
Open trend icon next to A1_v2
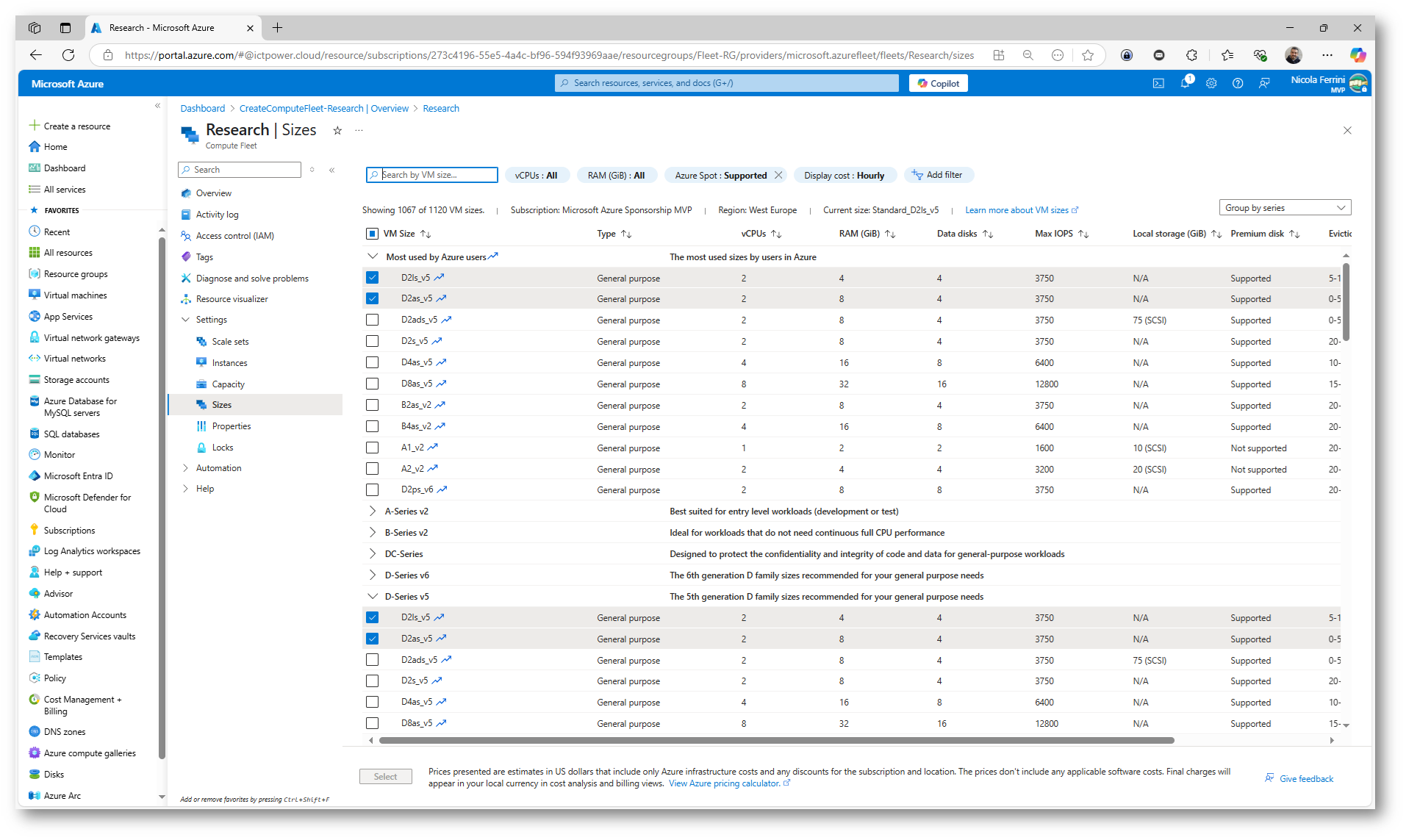[433, 447]
